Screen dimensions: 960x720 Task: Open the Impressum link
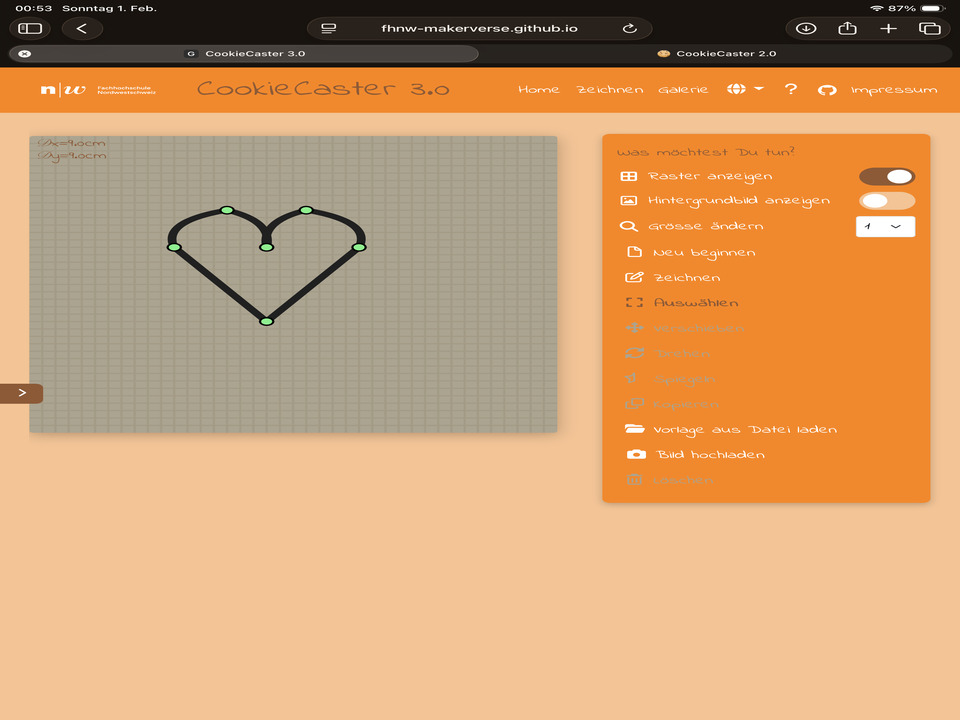[x=894, y=90]
